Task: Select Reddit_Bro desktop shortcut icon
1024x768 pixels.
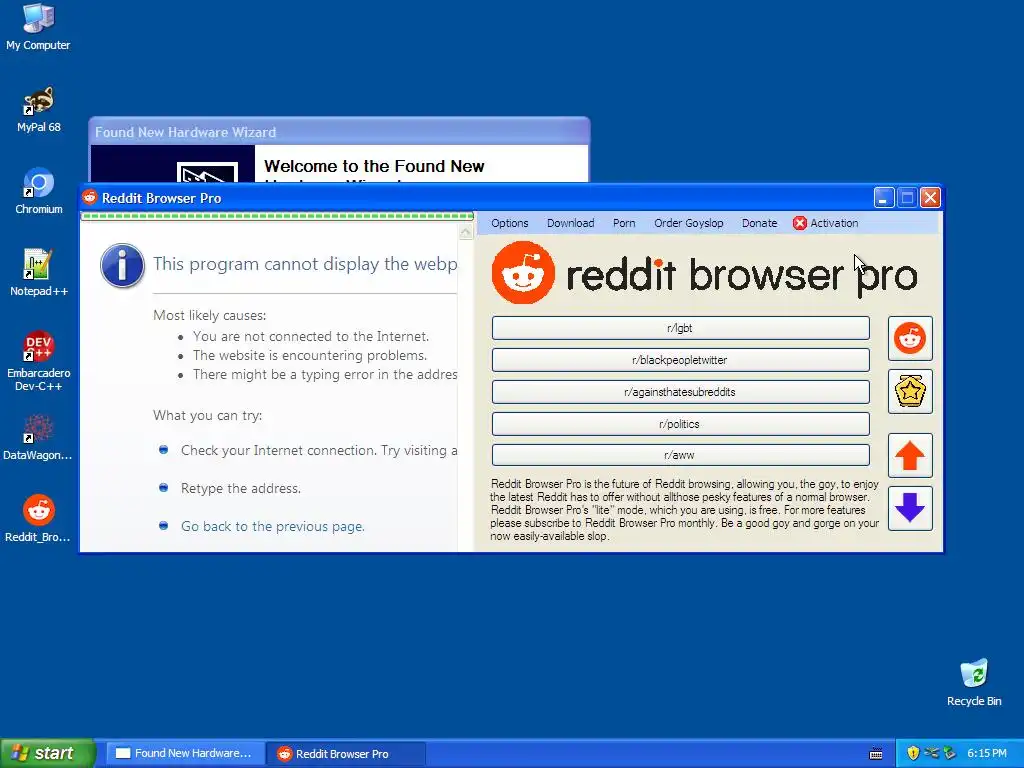Action: pyautogui.click(x=38, y=519)
